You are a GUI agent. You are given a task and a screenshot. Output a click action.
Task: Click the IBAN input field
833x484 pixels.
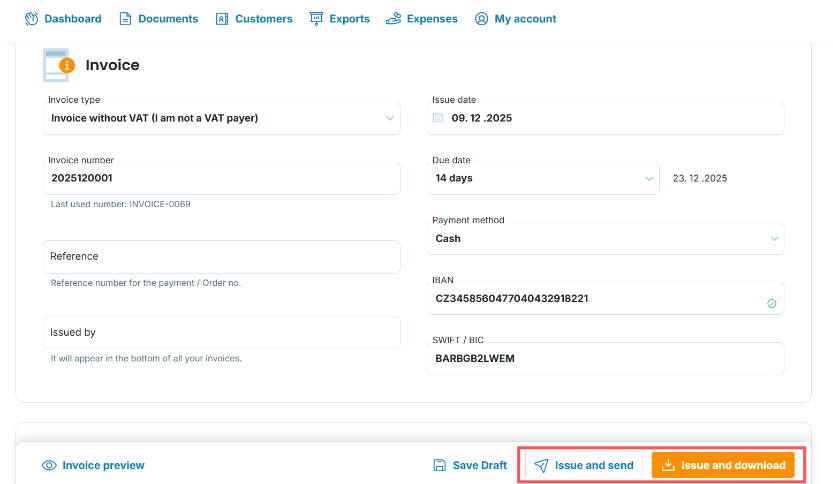(606, 299)
